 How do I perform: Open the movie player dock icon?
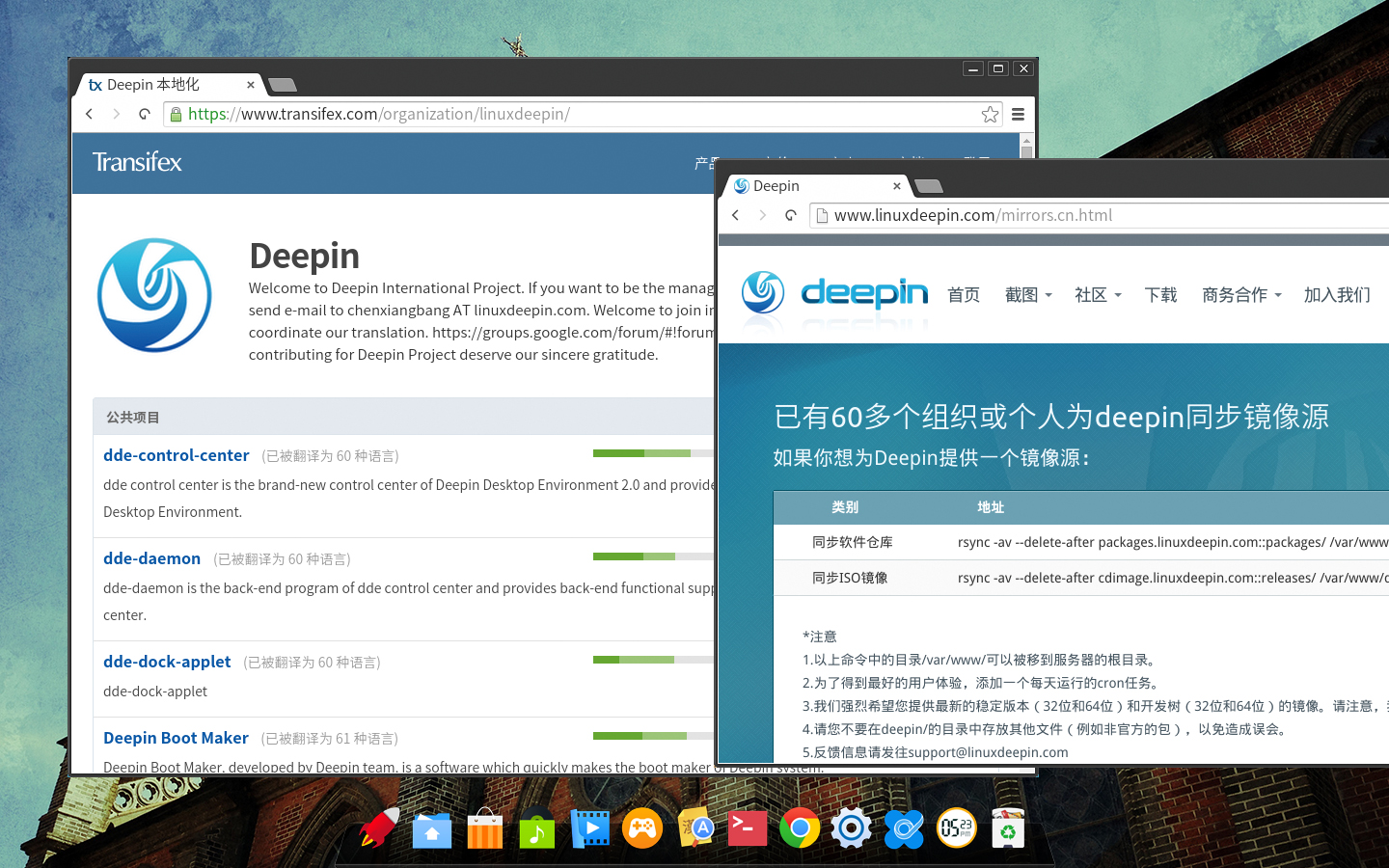(589, 828)
